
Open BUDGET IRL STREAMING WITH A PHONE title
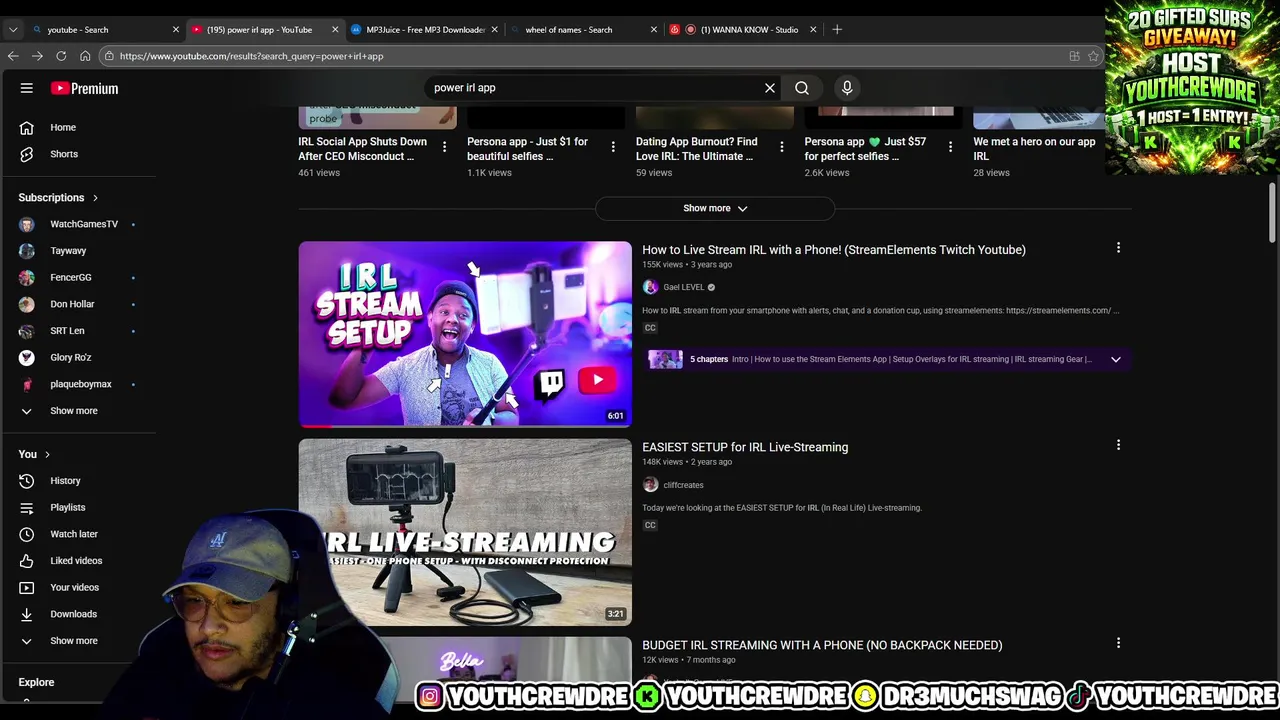[822, 645]
